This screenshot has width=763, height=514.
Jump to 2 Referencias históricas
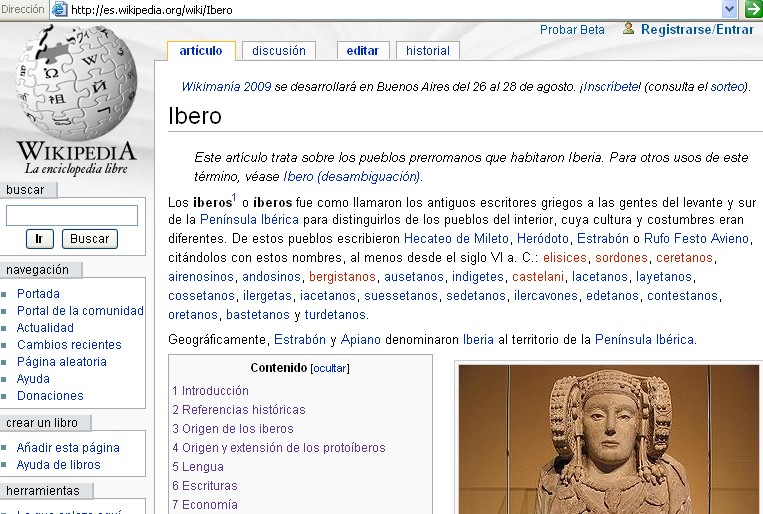[239, 409]
